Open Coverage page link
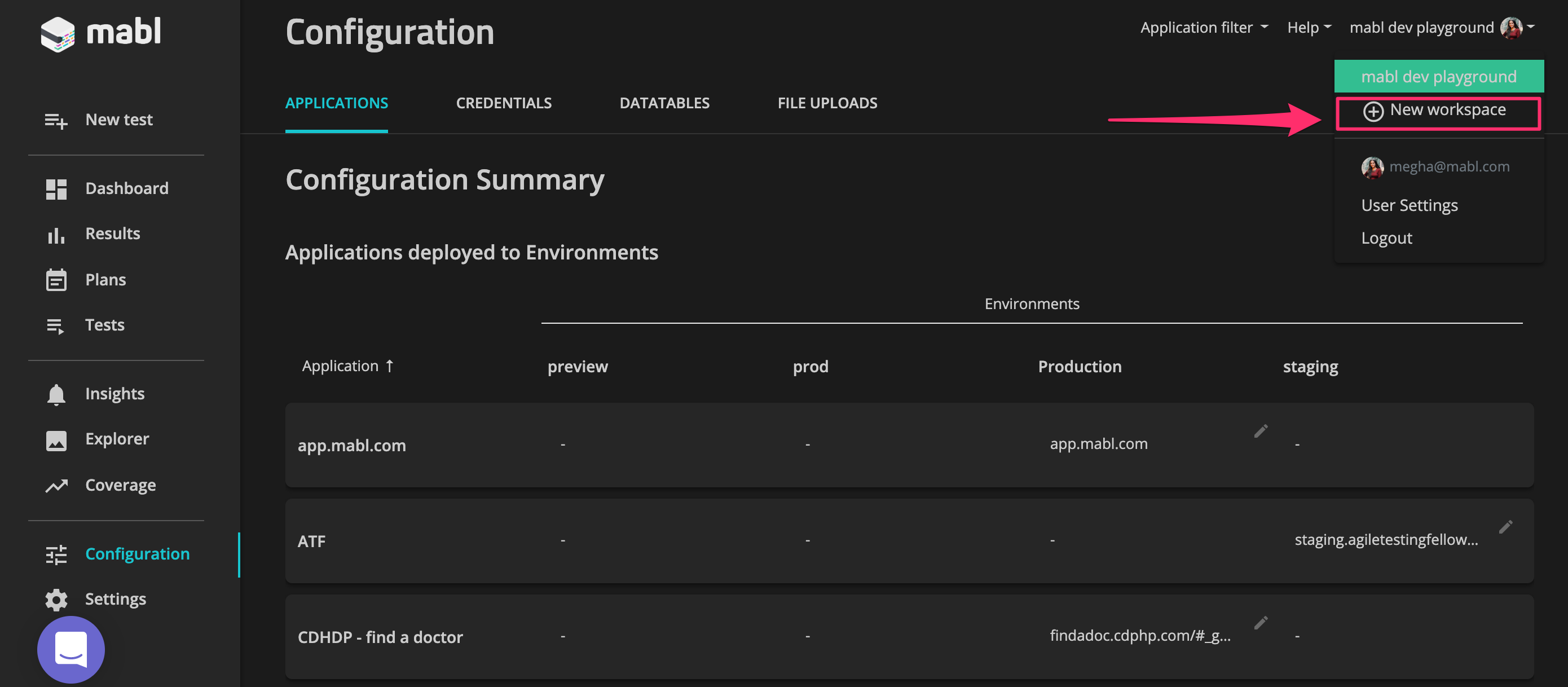 pyautogui.click(x=121, y=485)
